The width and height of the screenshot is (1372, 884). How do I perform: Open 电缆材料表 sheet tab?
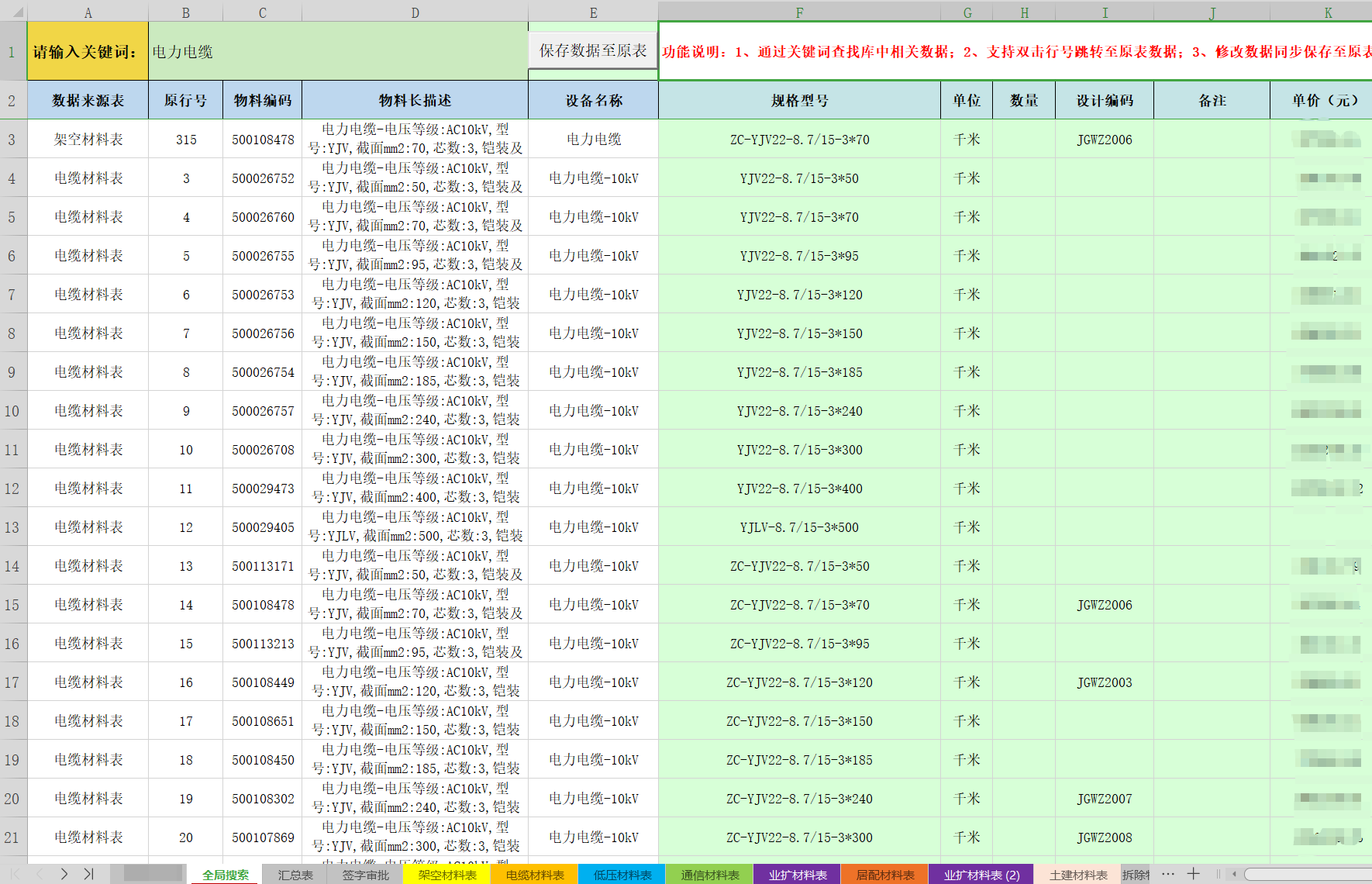(x=535, y=875)
